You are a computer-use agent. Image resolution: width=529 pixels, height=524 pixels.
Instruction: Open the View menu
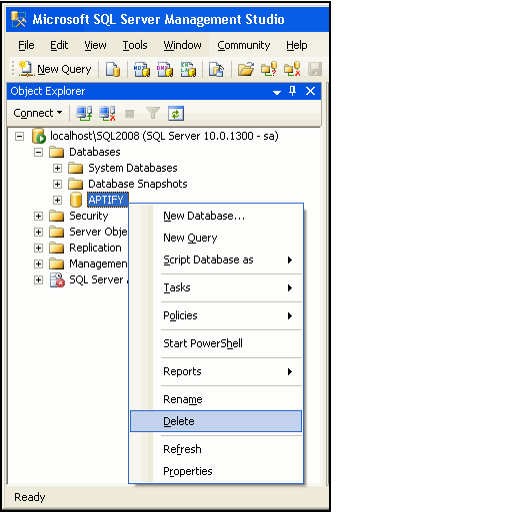point(95,45)
